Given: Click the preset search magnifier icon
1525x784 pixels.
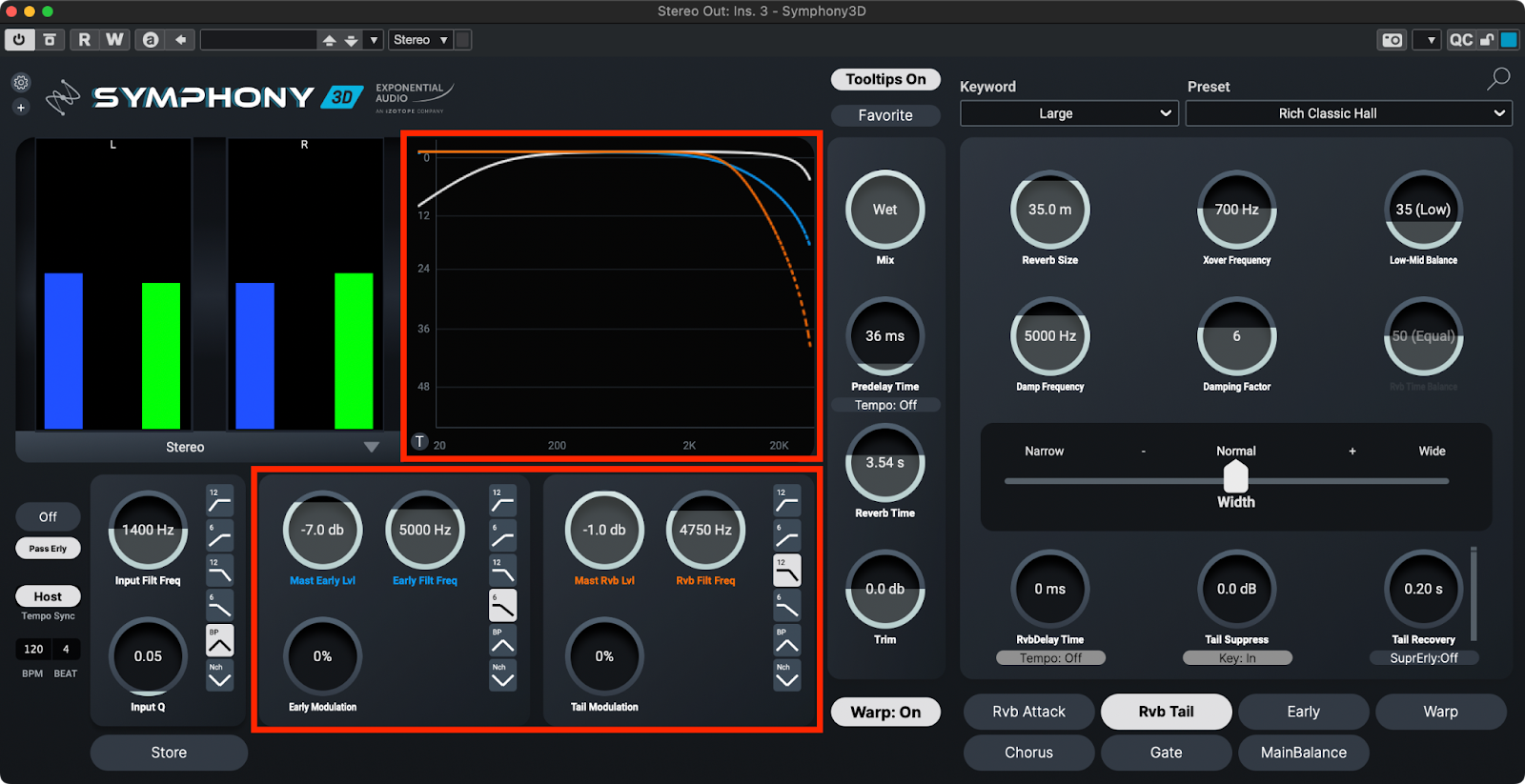Looking at the screenshot, I should click(x=1498, y=79).
